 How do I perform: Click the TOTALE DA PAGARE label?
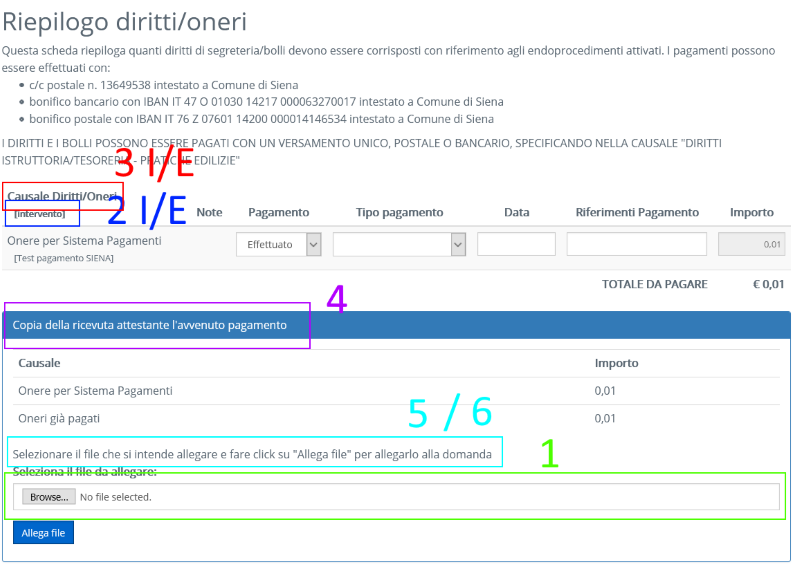pos(654,284)
